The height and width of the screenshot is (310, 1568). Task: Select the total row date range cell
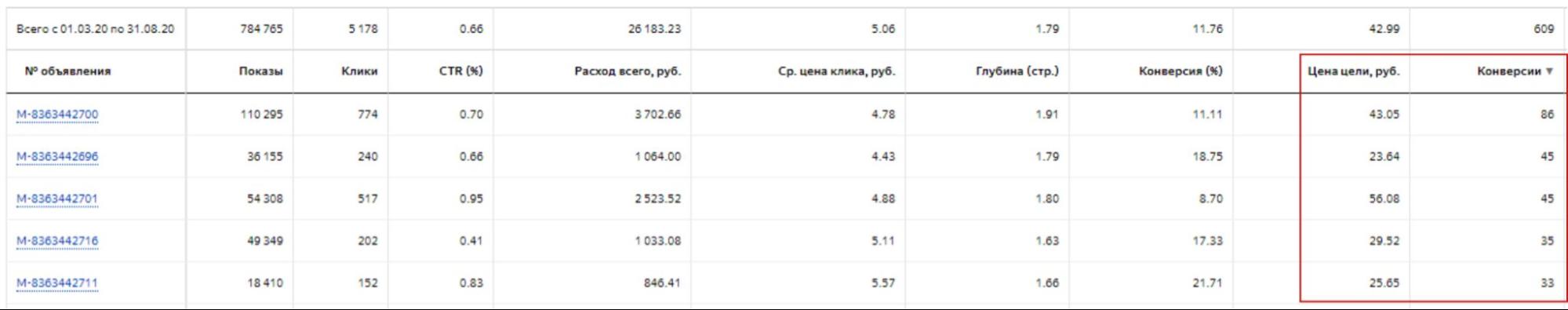click(96, 29)
